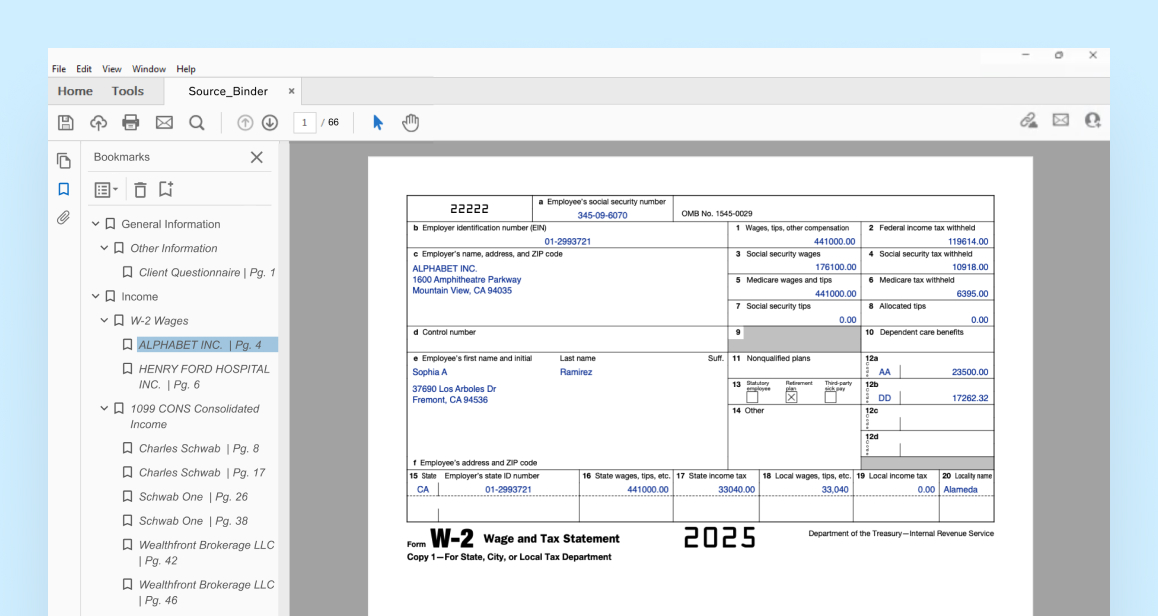This screenshot has height=616, width=1158.
Task: Click box 12a amount 23500.00
Action: pyautogui.click(x=970, y=372)
